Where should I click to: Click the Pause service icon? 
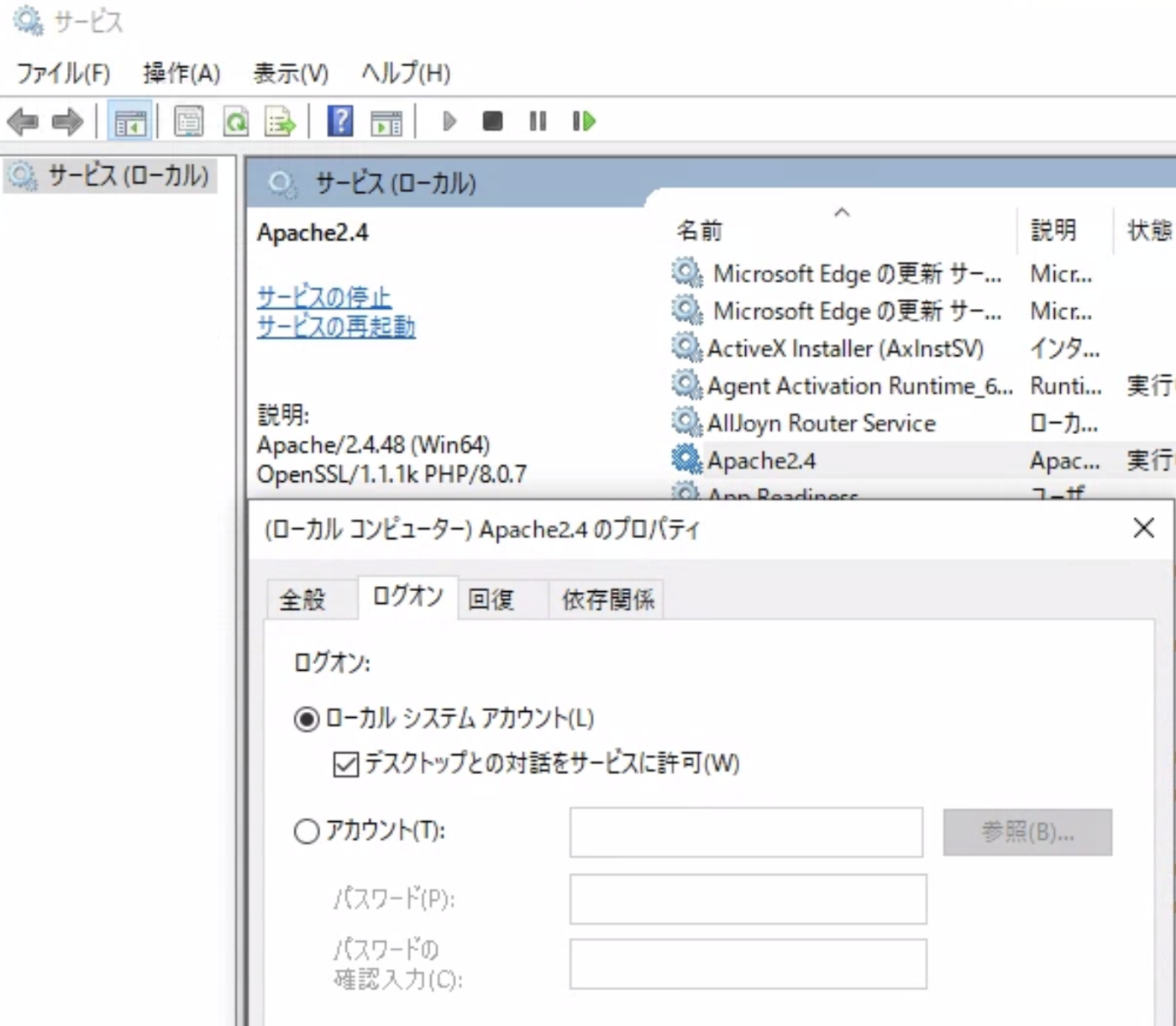538,122
